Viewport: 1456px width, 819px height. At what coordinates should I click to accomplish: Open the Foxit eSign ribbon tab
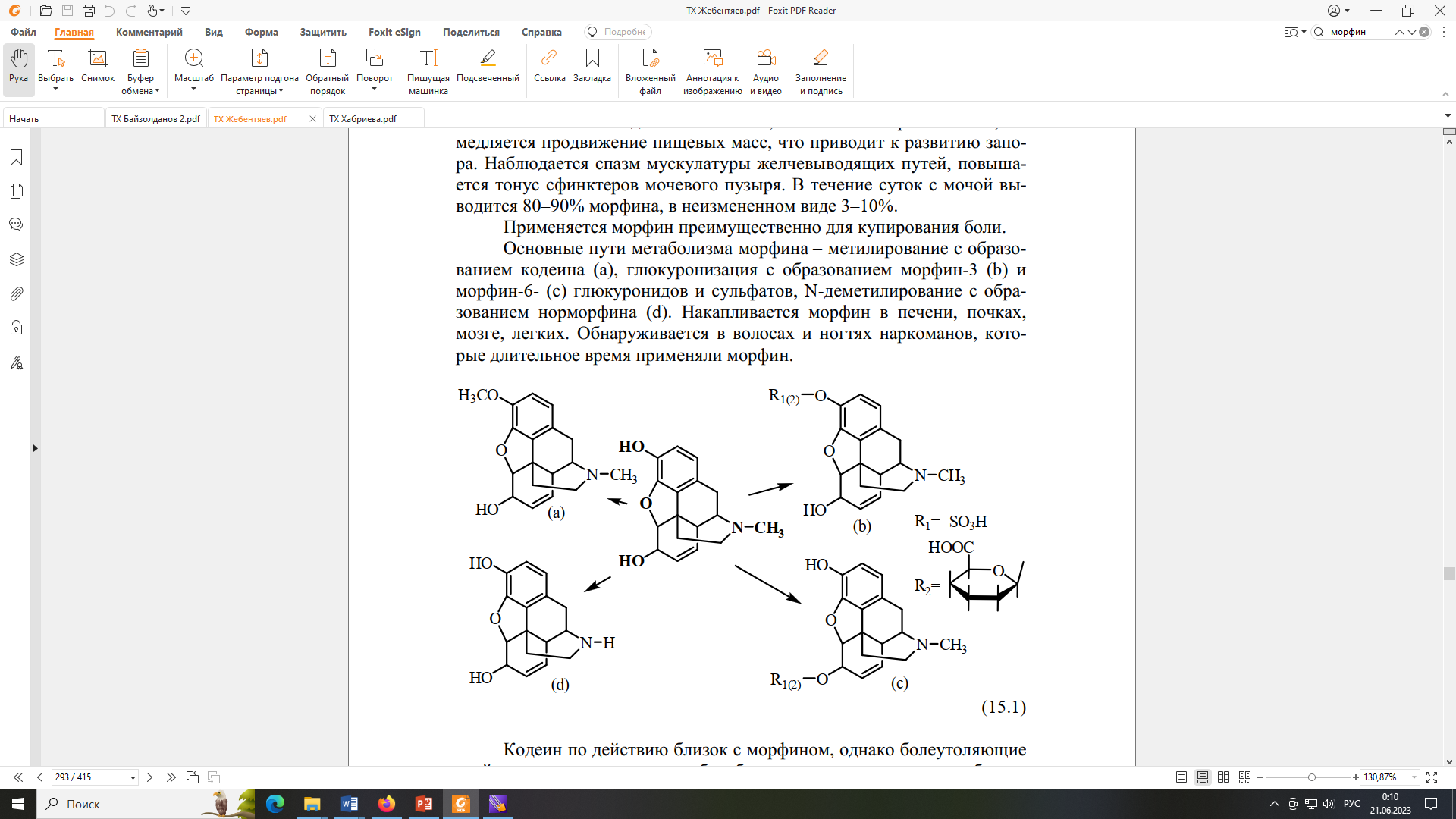pos(394,32)
